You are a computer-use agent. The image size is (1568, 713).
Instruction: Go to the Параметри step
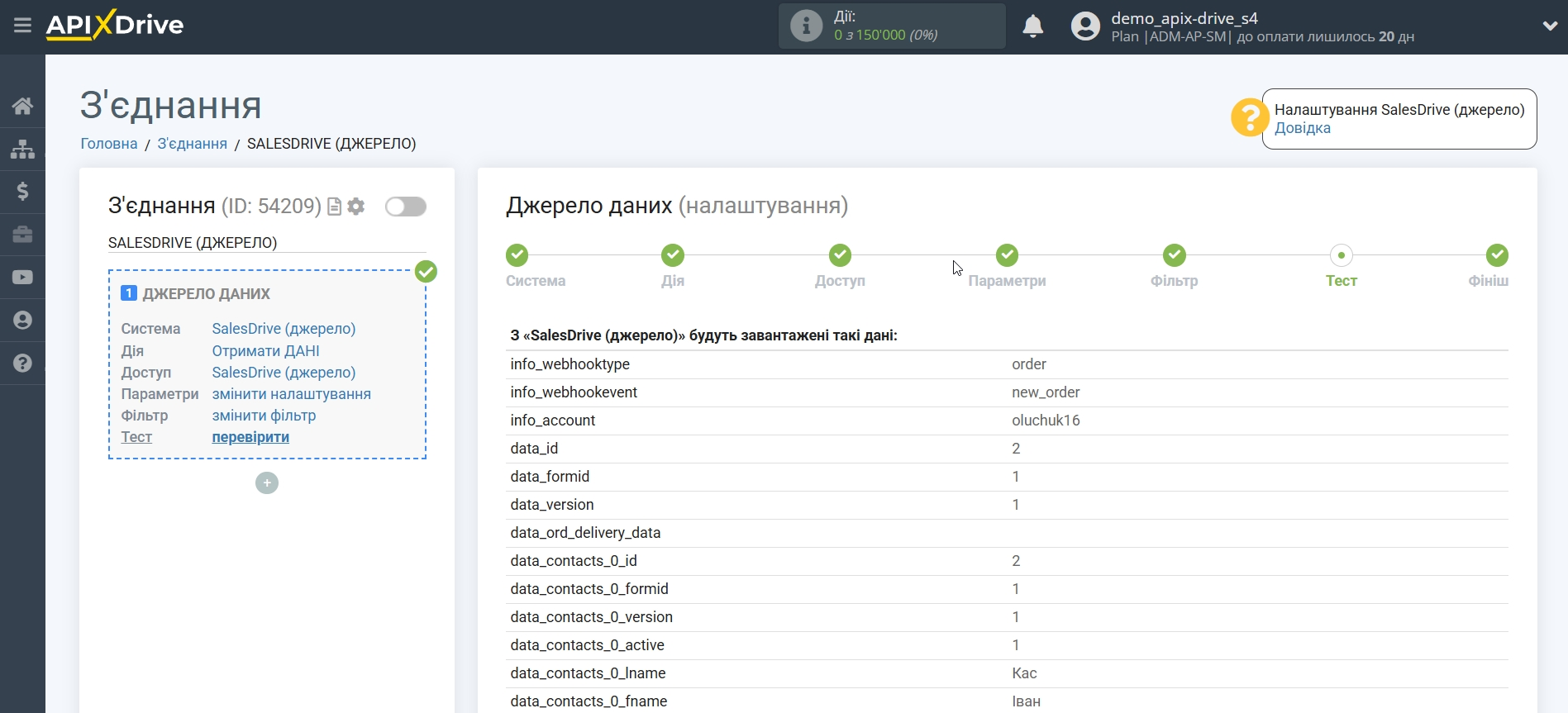[1007, 255]
